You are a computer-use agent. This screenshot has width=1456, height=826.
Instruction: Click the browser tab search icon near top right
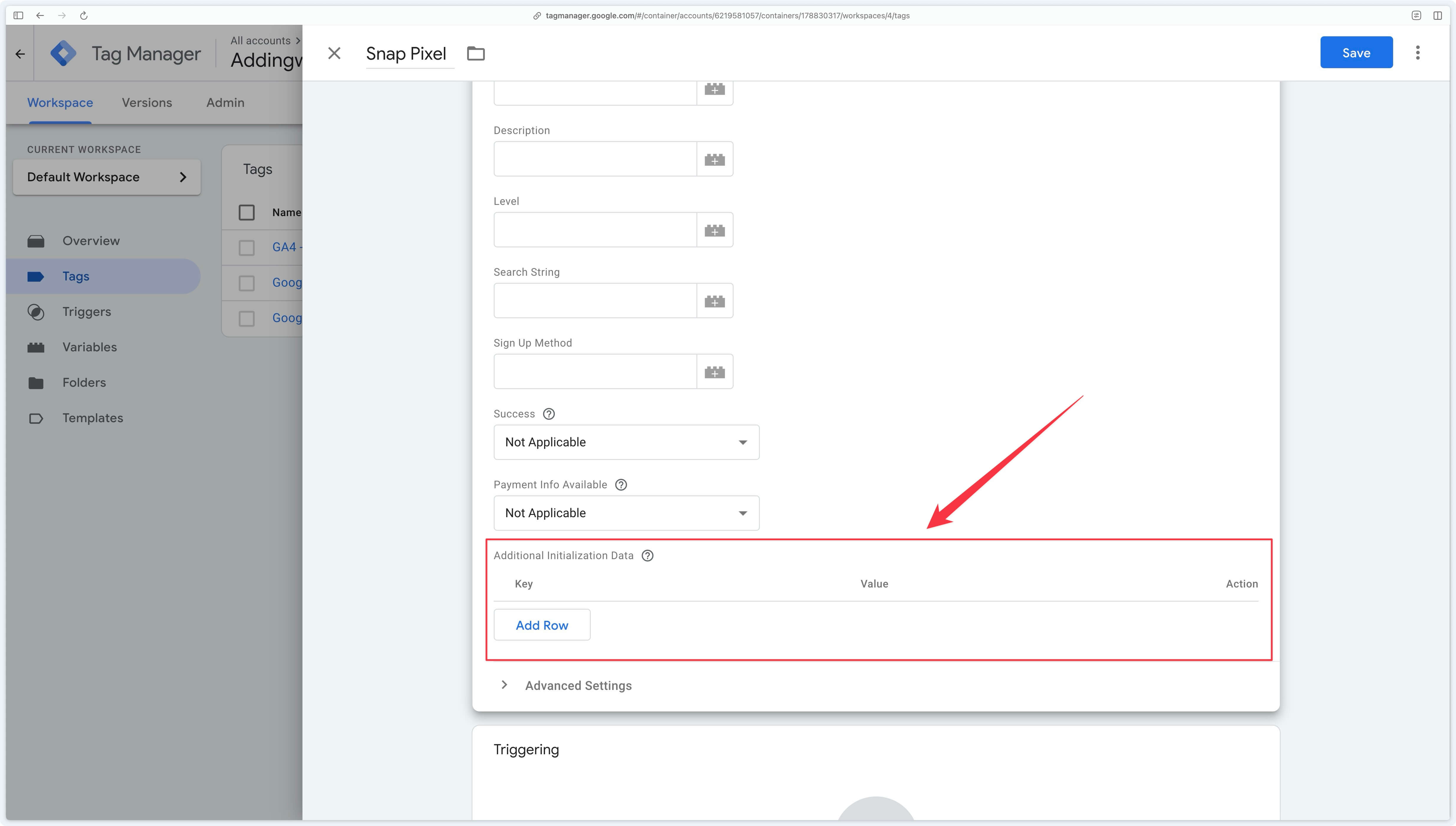(1416, 15)
